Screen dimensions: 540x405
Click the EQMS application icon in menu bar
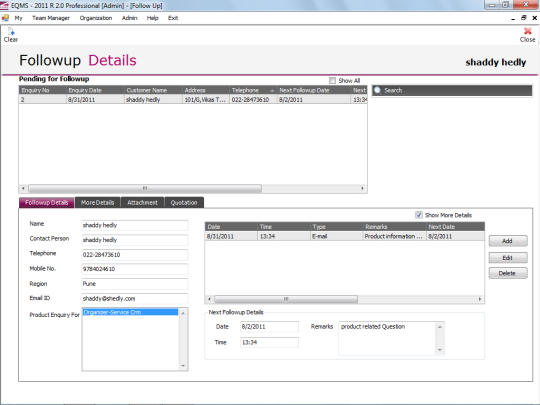click(5, 18)
